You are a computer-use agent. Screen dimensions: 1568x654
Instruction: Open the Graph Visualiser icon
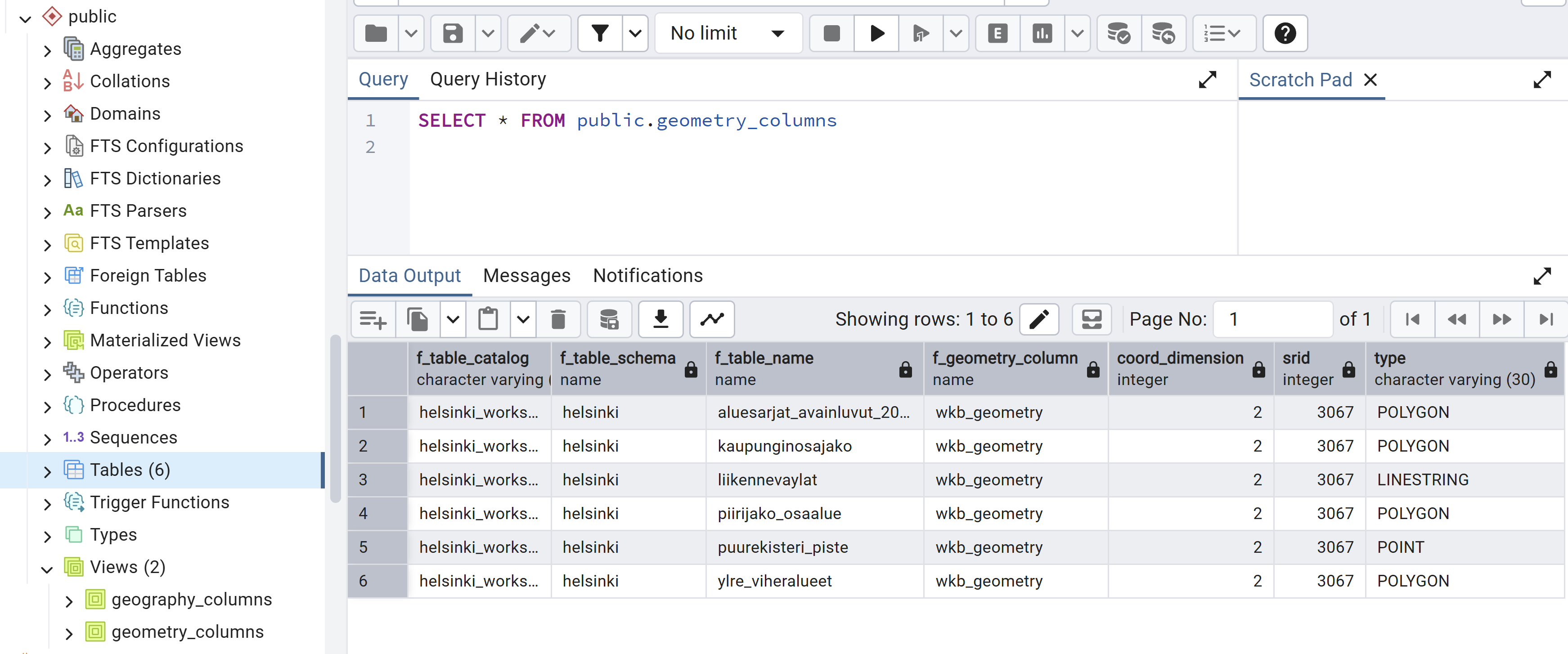(712, 319)
